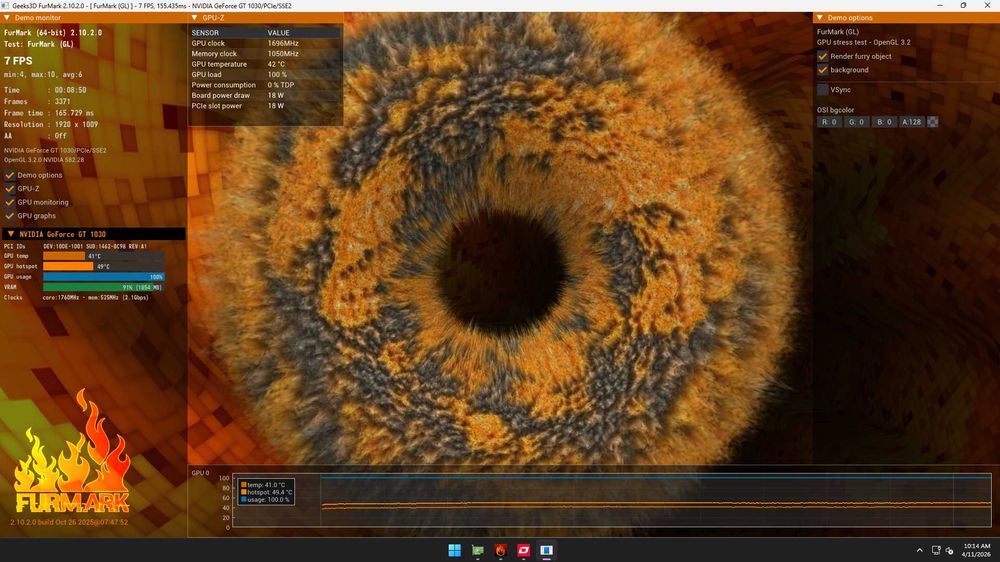Collapse the GPU-Z panel
The image size is (1000, 562).
195,18
